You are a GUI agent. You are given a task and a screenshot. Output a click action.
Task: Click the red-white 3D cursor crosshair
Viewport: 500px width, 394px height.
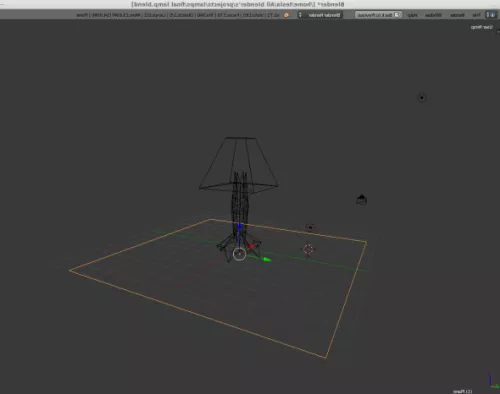[x=308, y=249]
